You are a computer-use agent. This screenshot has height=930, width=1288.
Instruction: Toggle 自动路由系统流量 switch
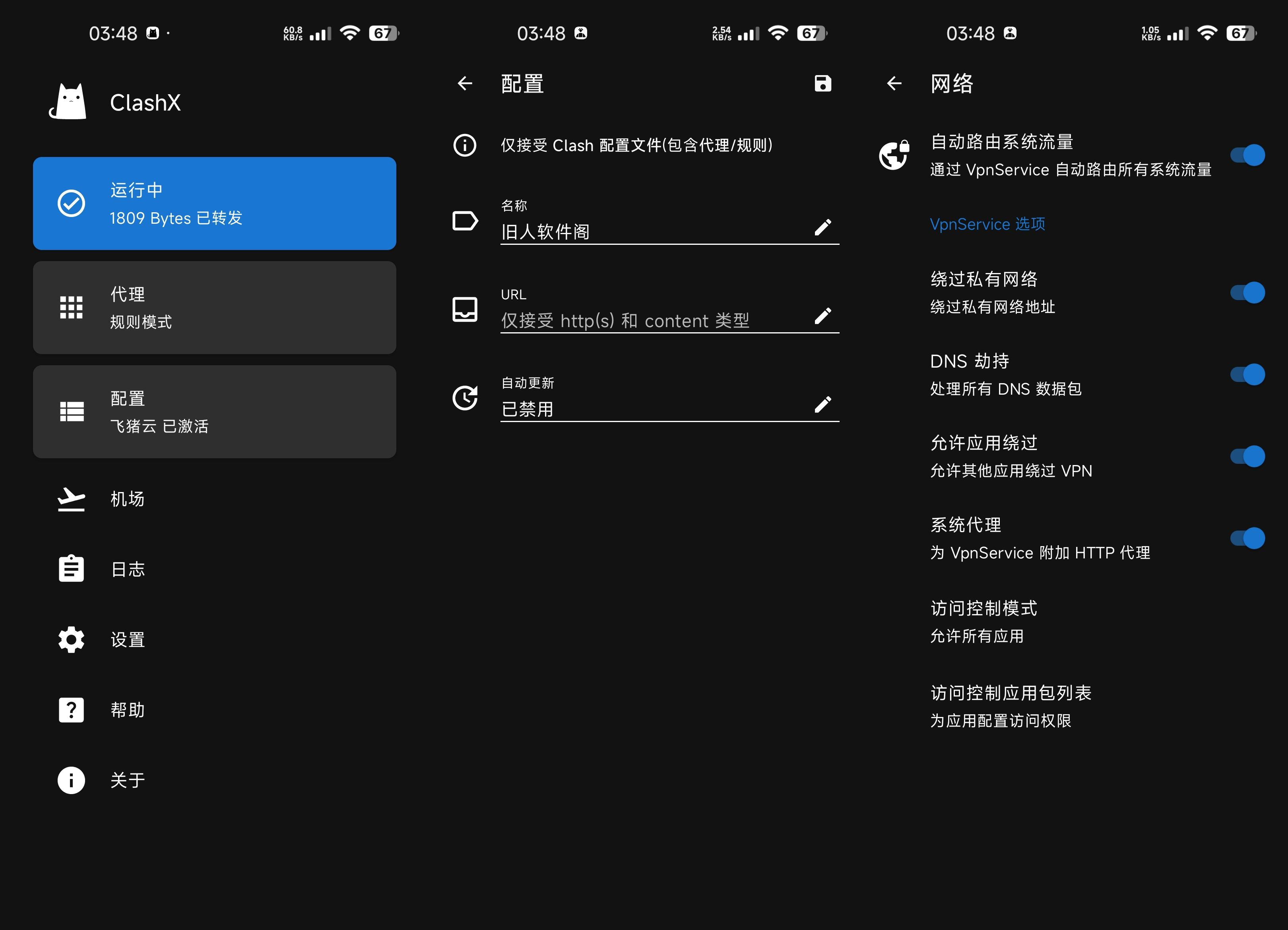pos(1248,155)
